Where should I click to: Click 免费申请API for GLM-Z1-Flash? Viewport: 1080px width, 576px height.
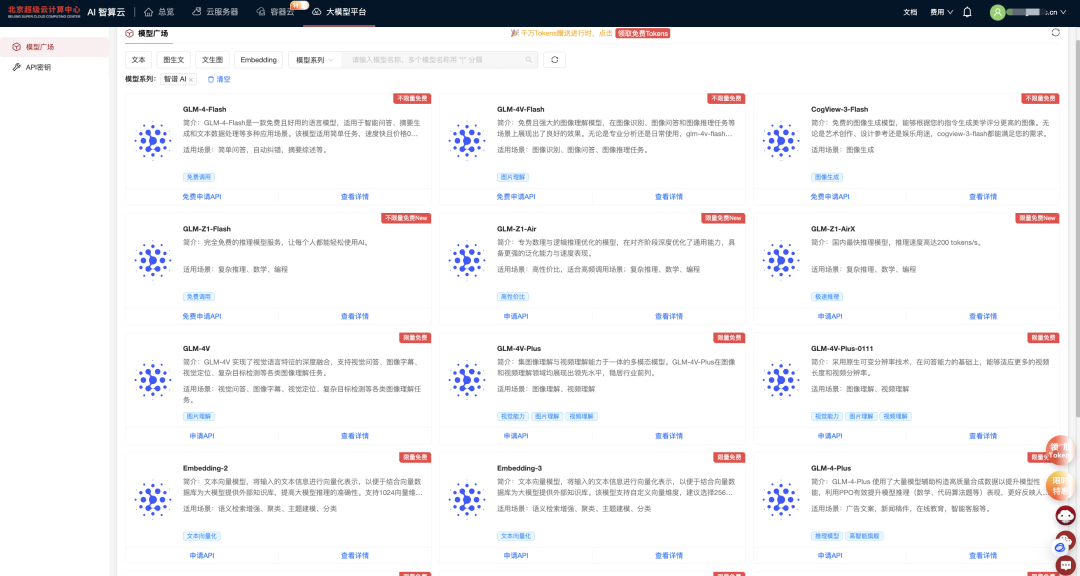coord(202,316)
